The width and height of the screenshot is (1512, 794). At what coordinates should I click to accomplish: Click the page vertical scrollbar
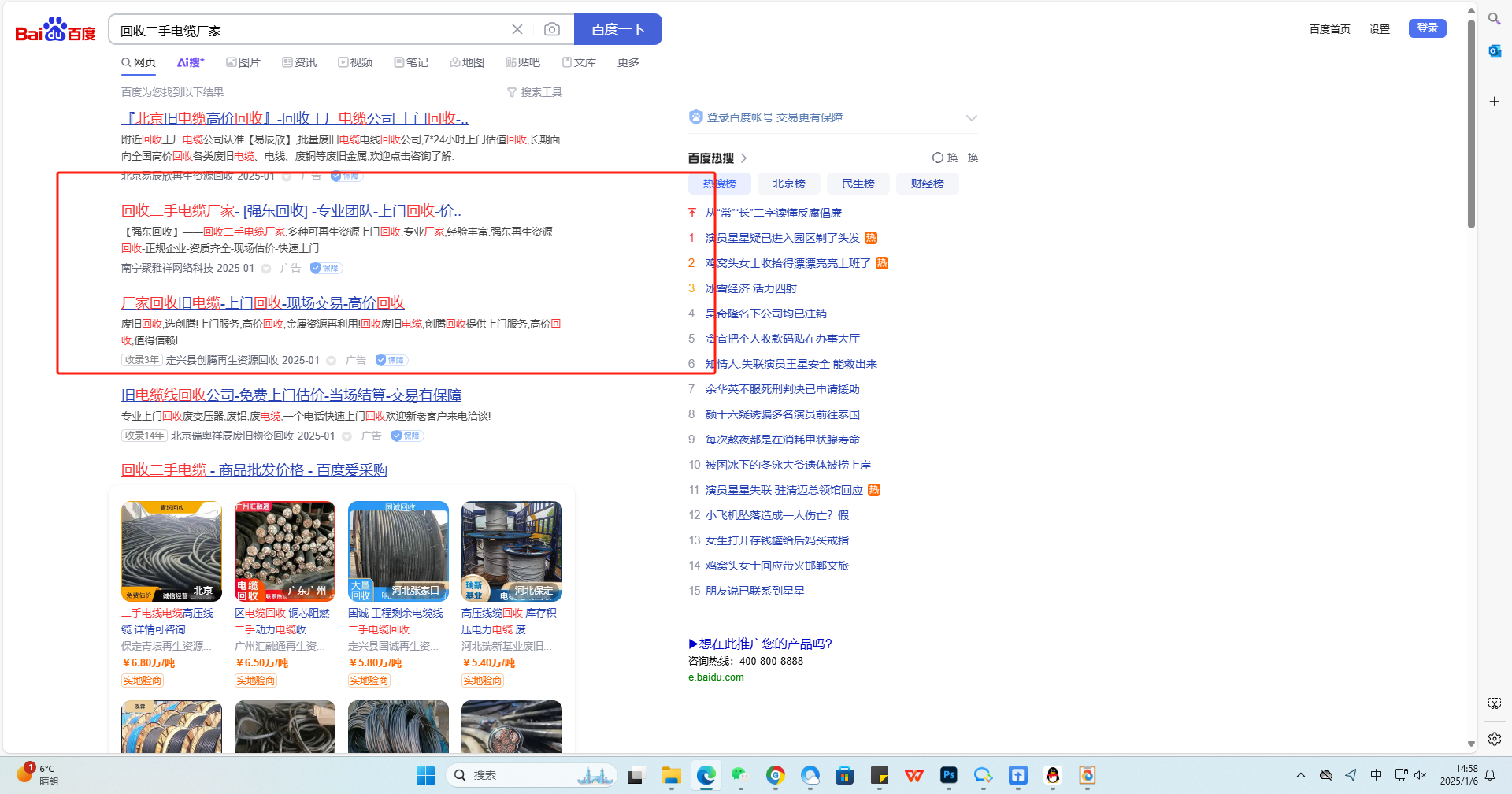(x=1471, y=126)
